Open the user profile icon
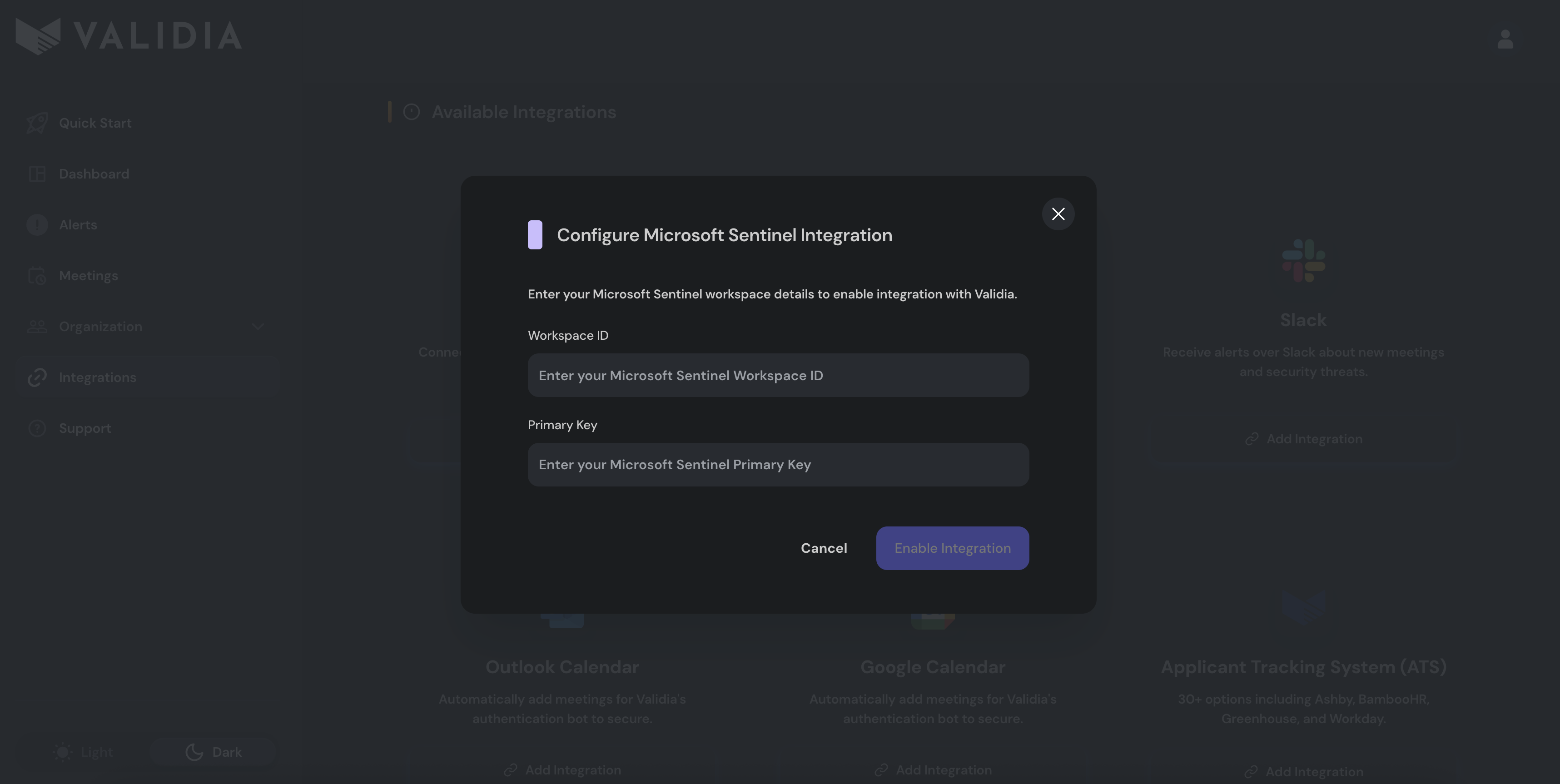The image size is (1560, 784). 1505,40
